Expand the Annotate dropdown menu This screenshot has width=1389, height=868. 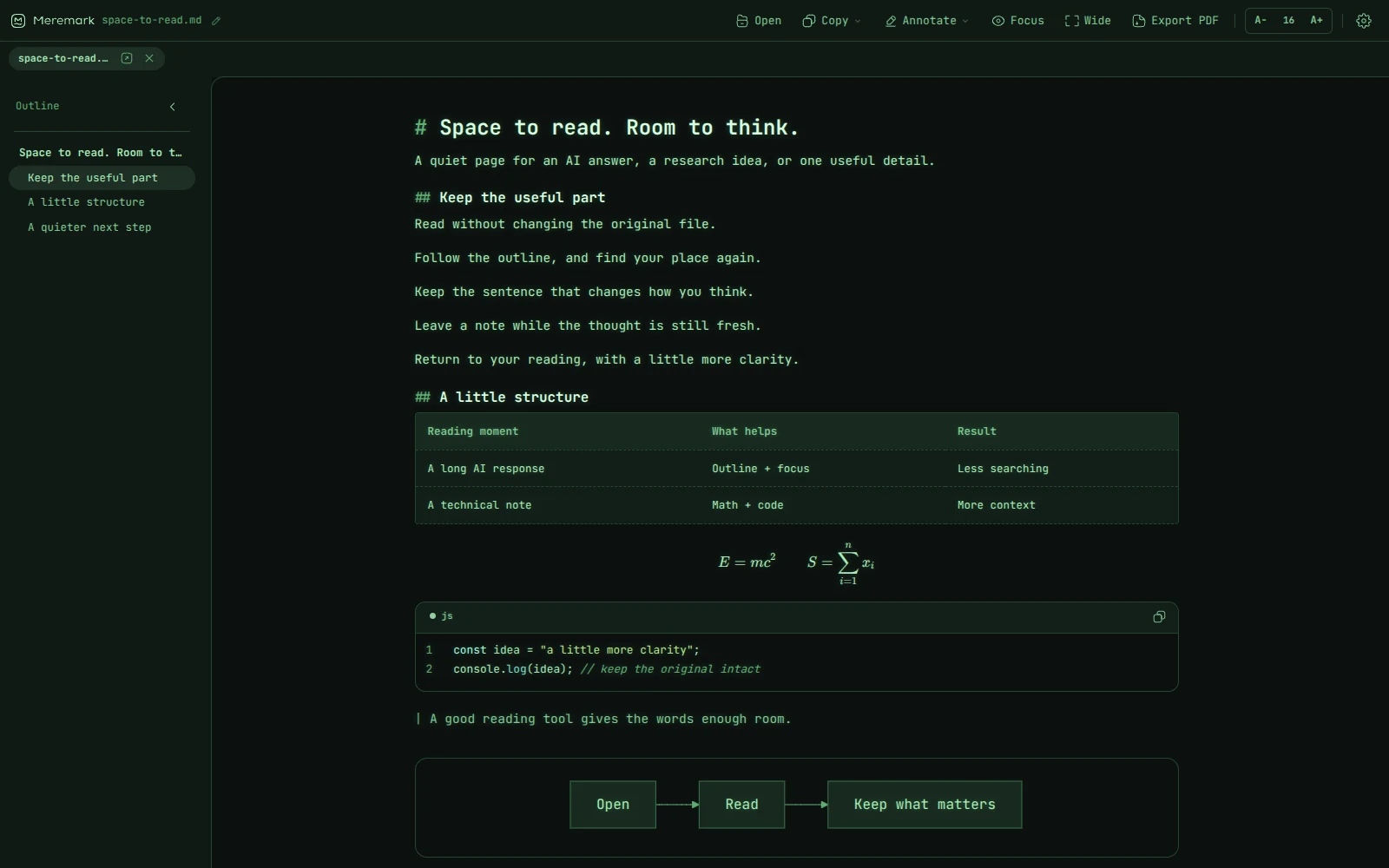926,21
